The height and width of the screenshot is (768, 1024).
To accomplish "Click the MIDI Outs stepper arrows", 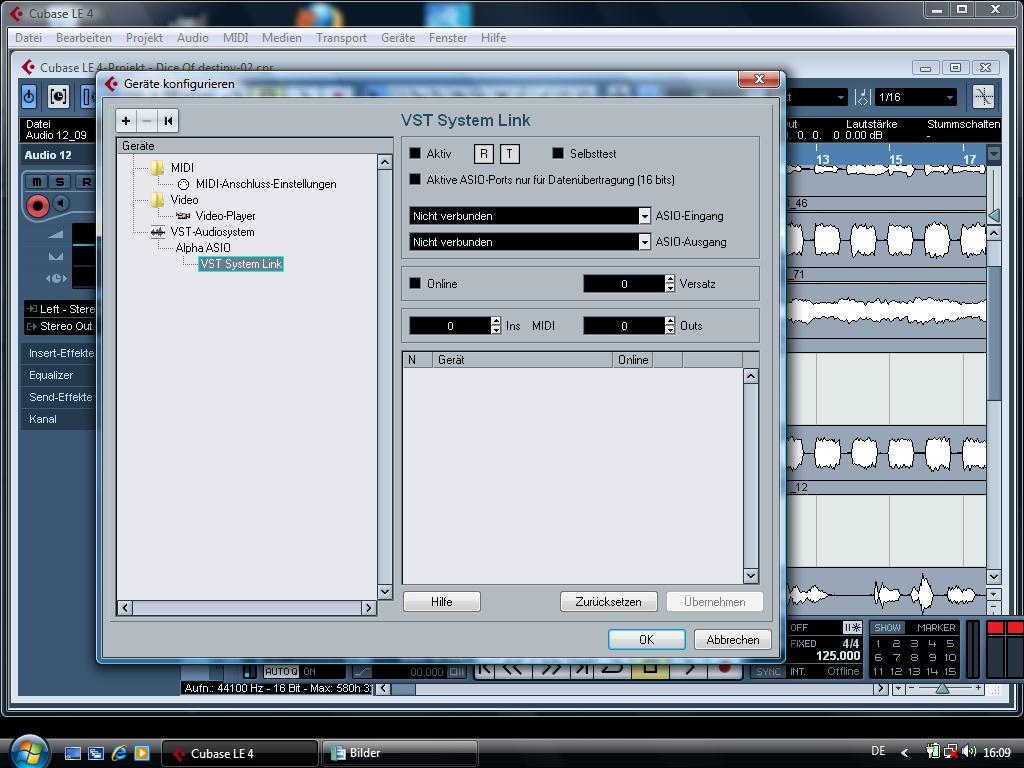I will coord(669,325).
